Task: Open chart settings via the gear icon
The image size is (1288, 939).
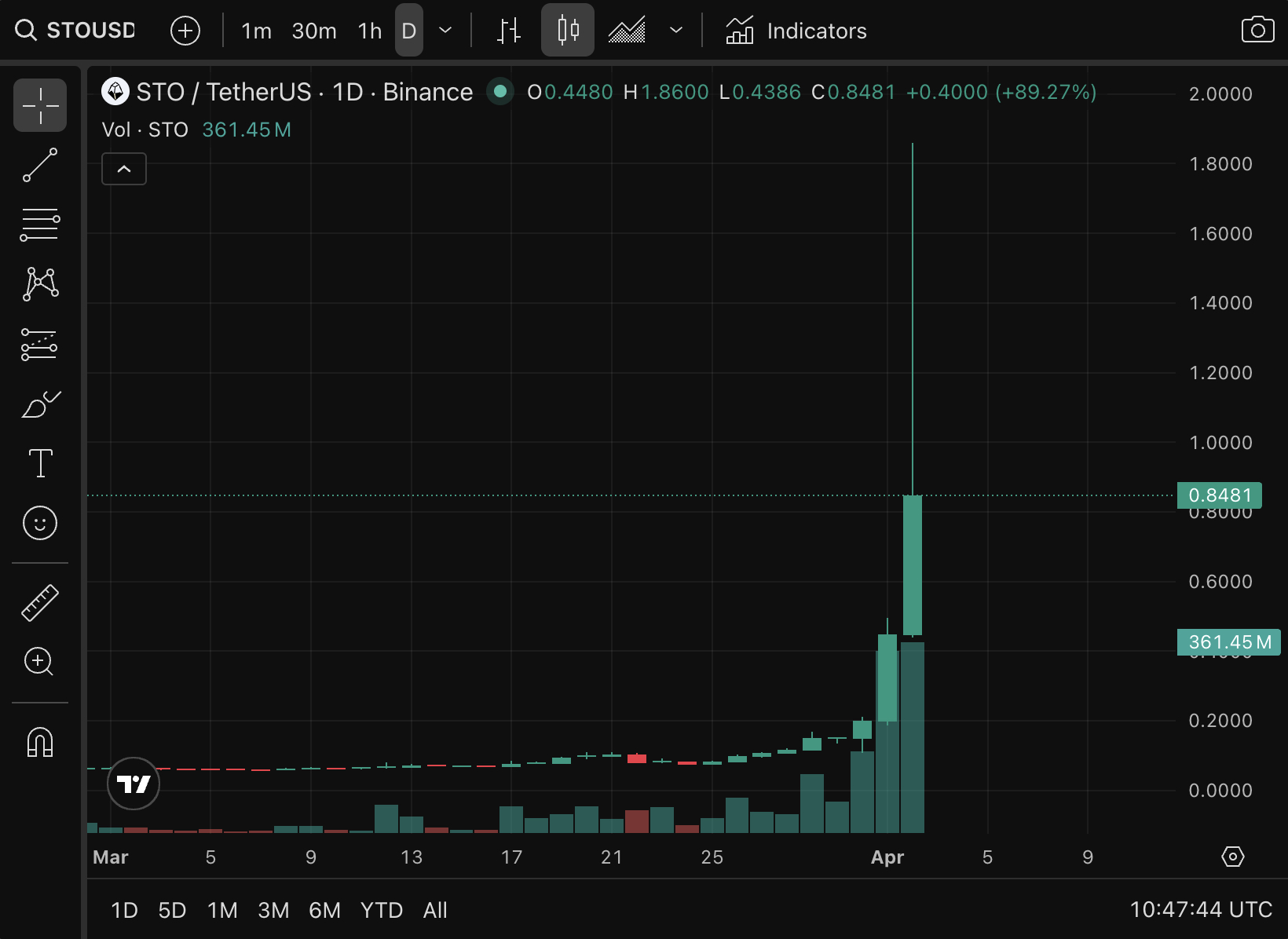Action: (x=1233, y=857)
